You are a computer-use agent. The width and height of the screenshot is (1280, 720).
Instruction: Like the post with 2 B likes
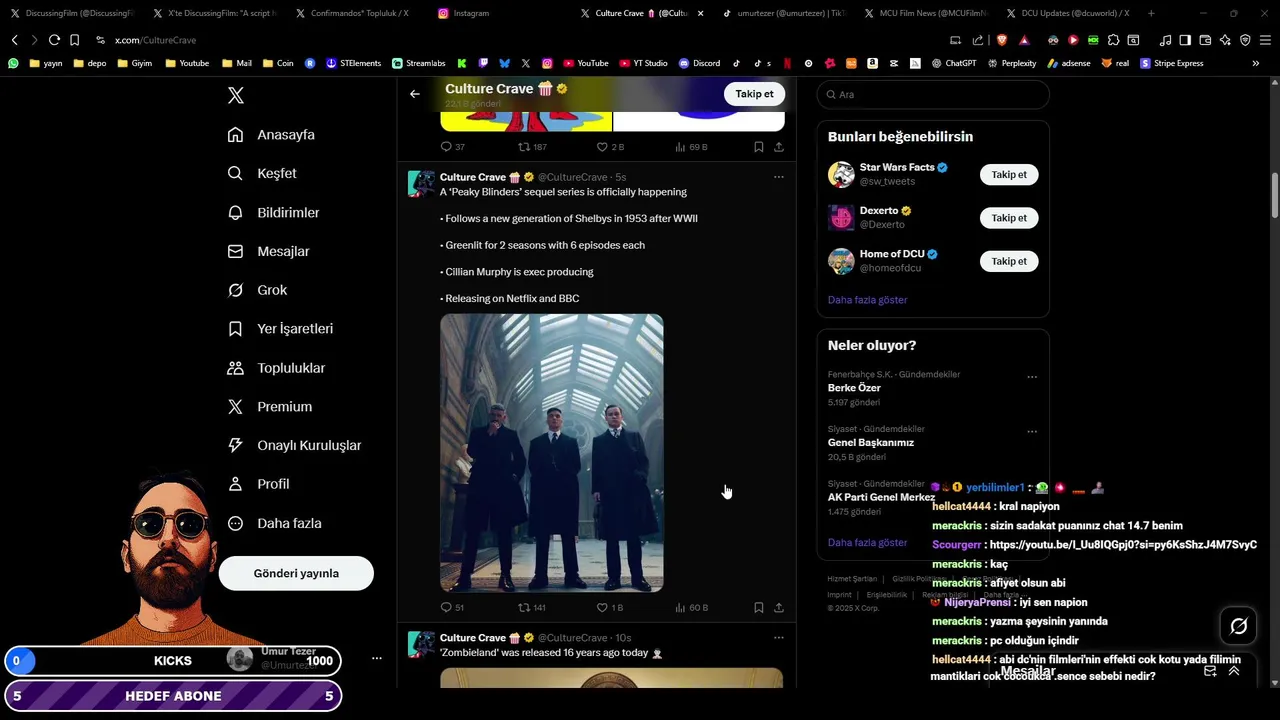point(609,147)
